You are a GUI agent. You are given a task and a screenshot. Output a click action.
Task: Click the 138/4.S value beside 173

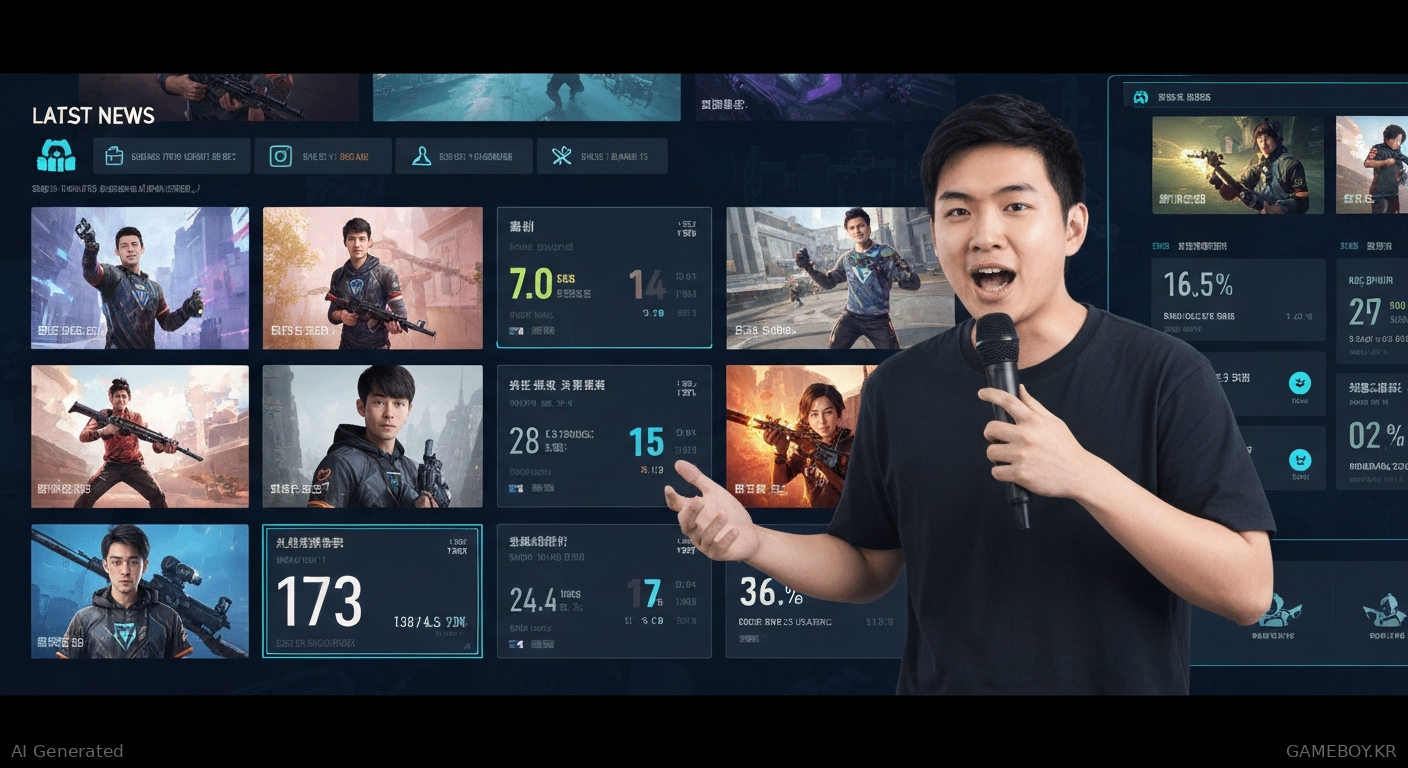click(430, 621)
